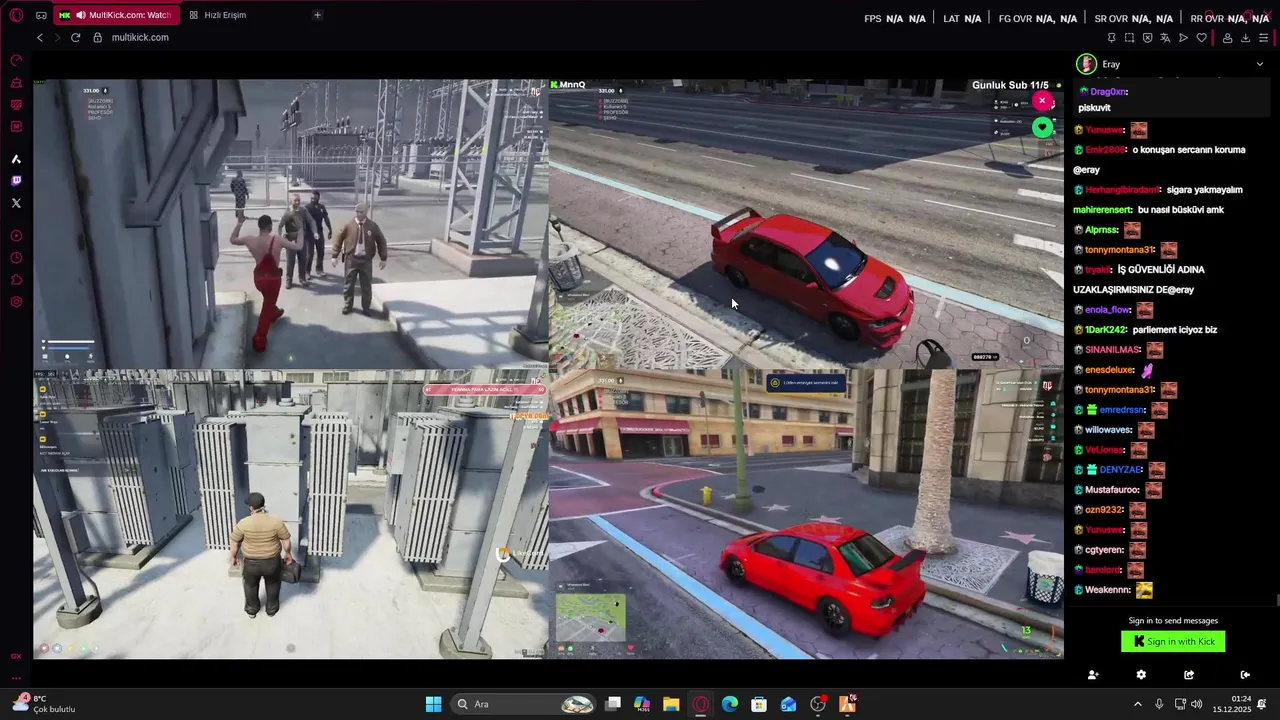This screenshot has width=1280, height=720.
Task: Open the profile account icon
Action: pos(1227,38)
